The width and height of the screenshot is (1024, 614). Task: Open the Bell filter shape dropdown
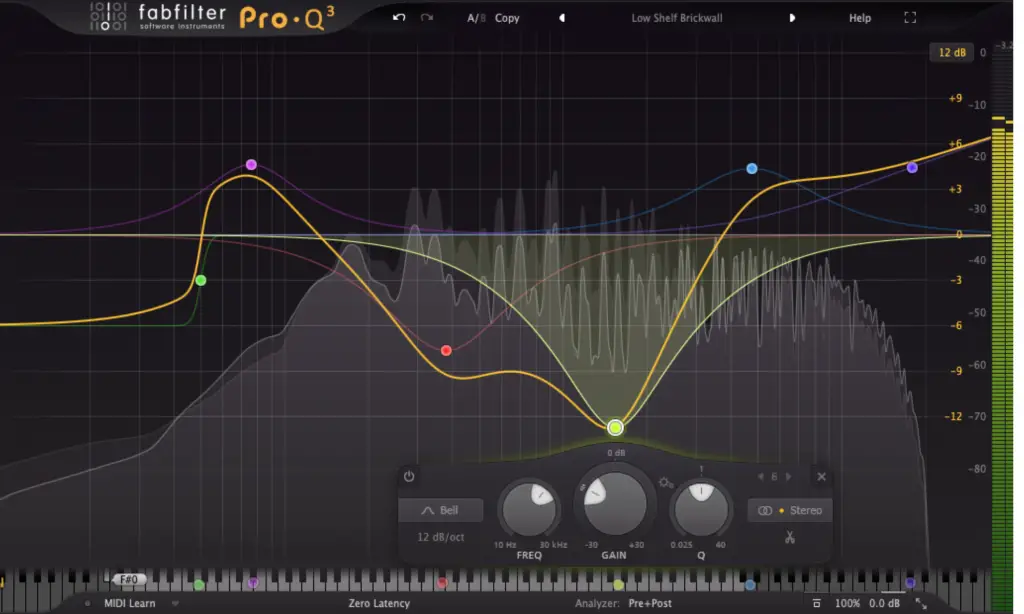pos(441,510)
